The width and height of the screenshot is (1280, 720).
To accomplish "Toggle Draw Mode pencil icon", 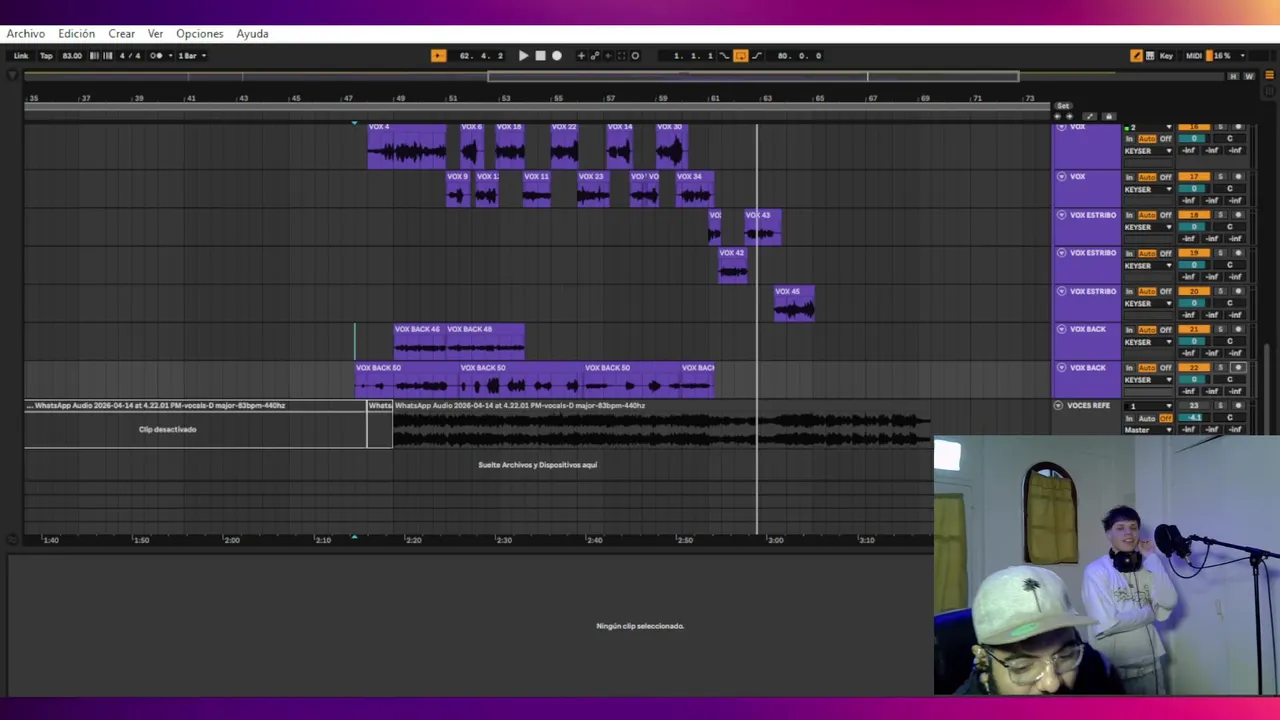I will (1136, 56).
